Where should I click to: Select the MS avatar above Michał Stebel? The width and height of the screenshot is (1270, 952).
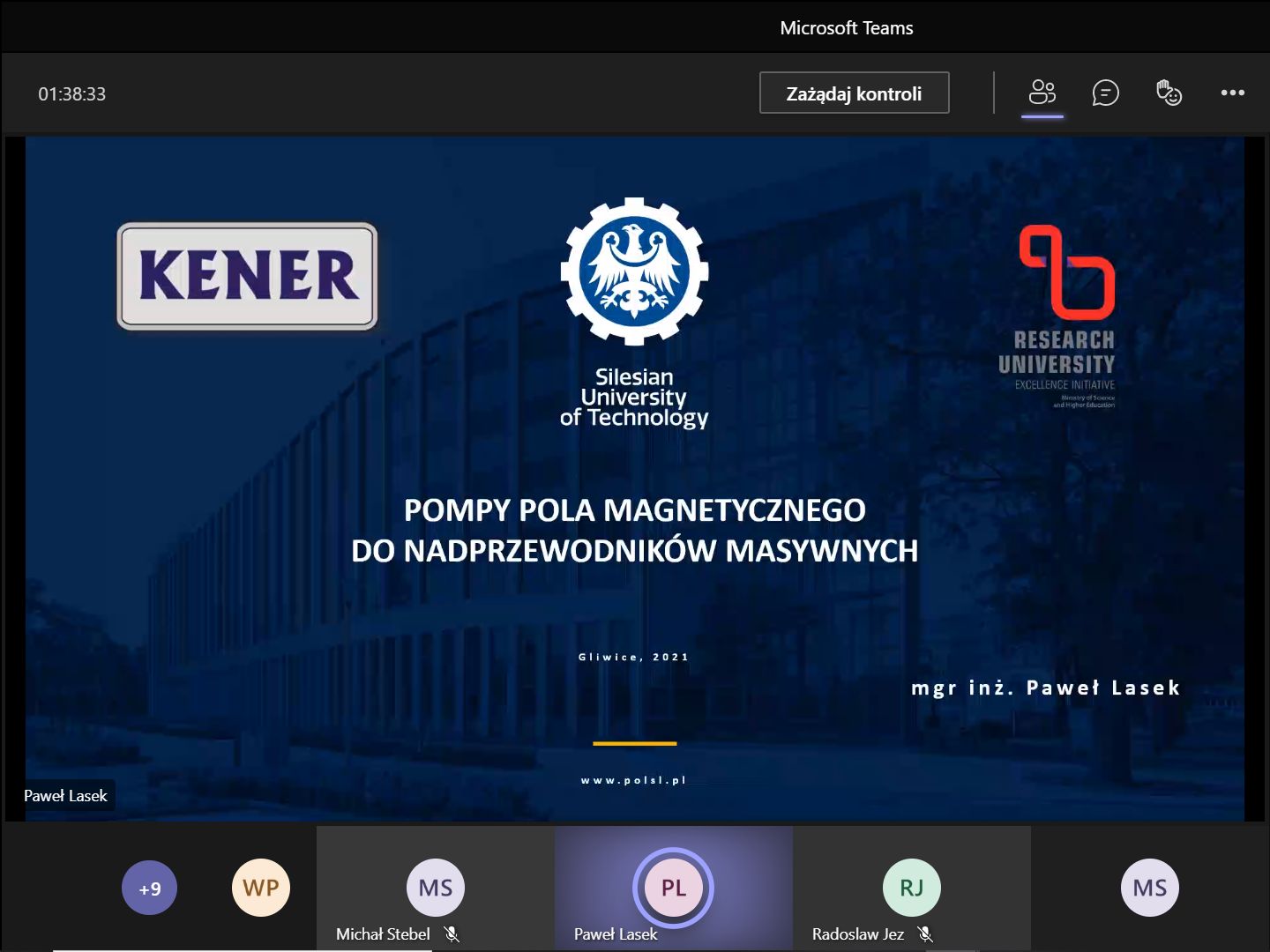coord(436,888)
